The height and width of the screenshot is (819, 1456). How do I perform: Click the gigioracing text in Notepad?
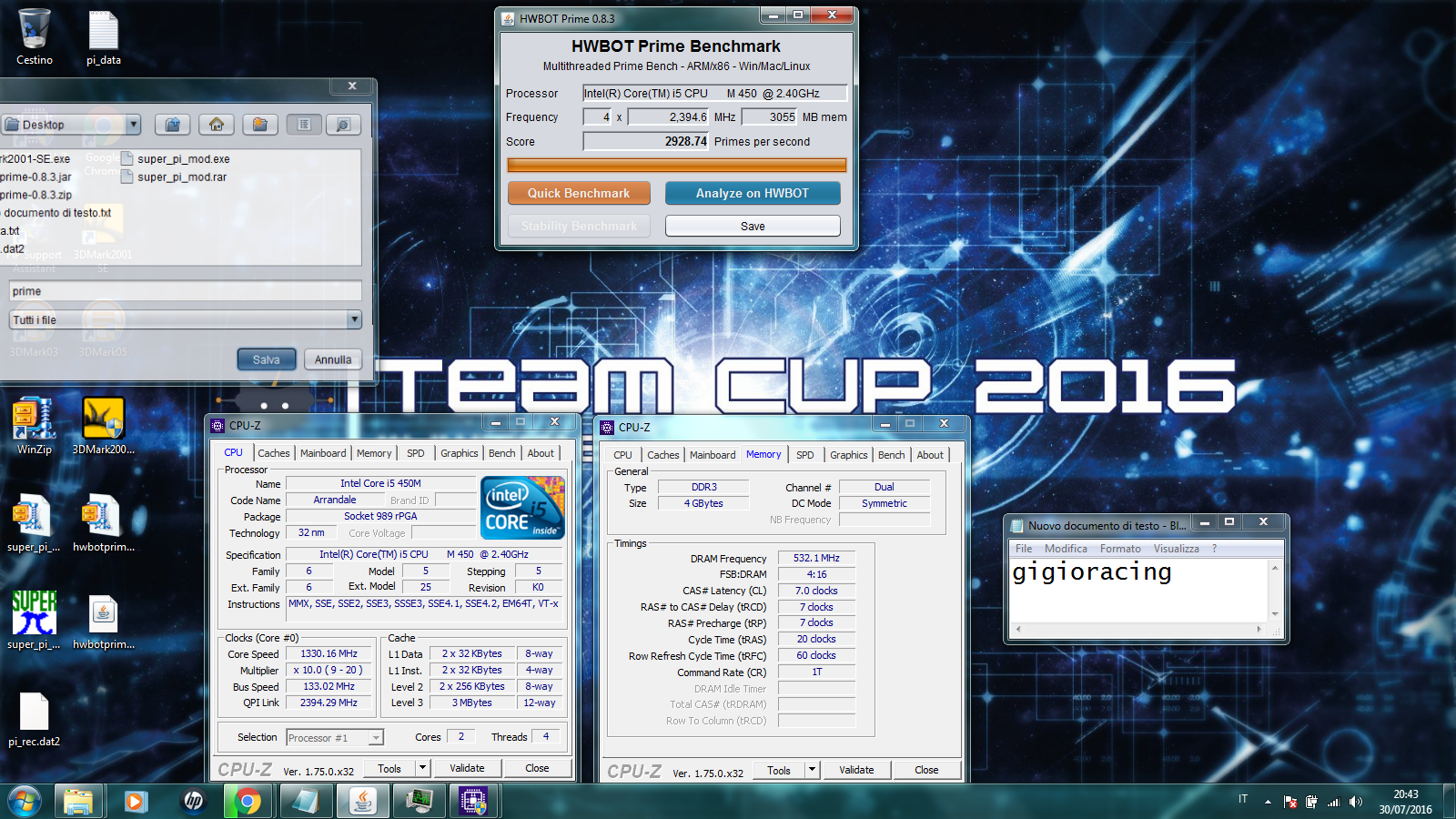(x=1092, y=572)
